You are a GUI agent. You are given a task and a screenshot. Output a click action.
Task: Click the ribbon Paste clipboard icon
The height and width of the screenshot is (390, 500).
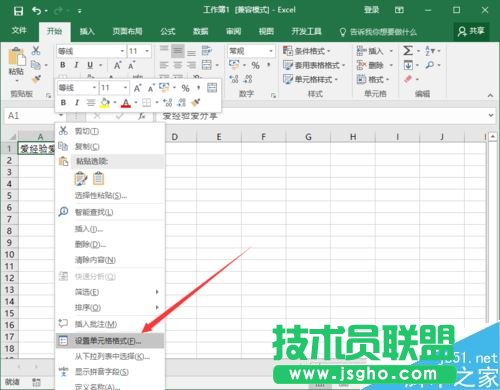17,56
